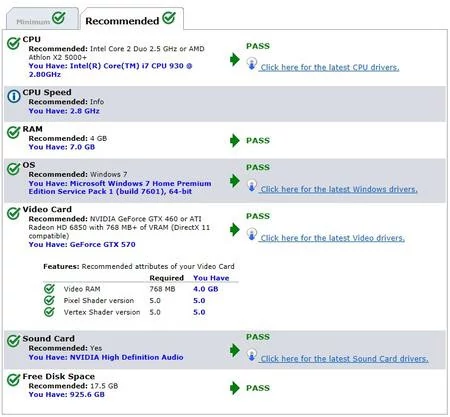Click the Vertex Shader version checkmark
This screenshot has width=450, height=417.
pyautogui.click(x=49, y=312)
